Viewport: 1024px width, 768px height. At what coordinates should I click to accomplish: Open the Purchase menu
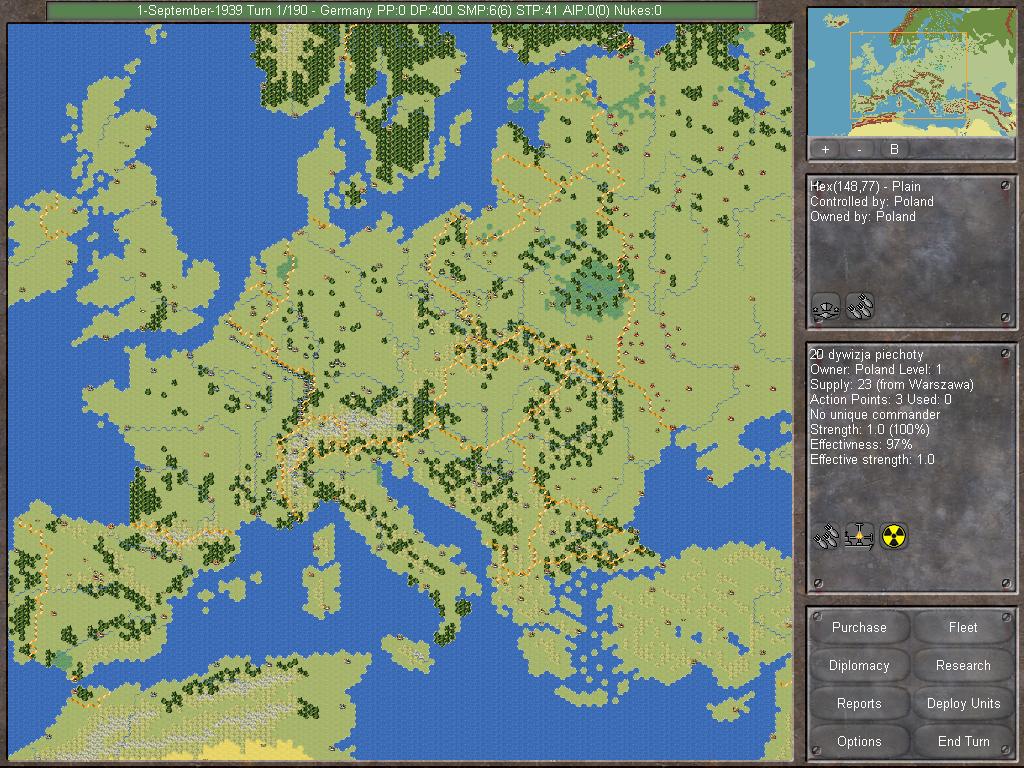[859, 628]
